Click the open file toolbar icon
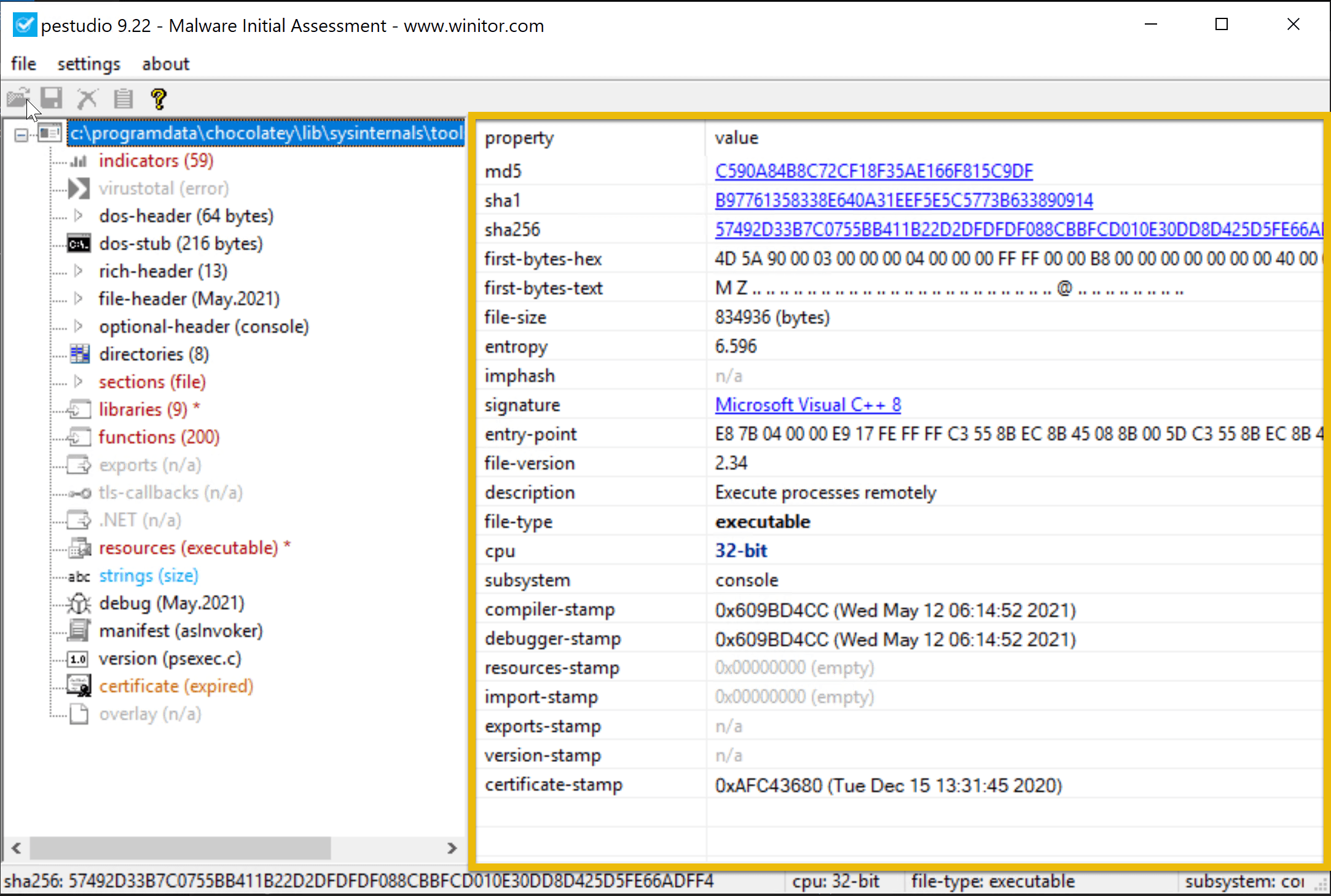 pos(18,98)
